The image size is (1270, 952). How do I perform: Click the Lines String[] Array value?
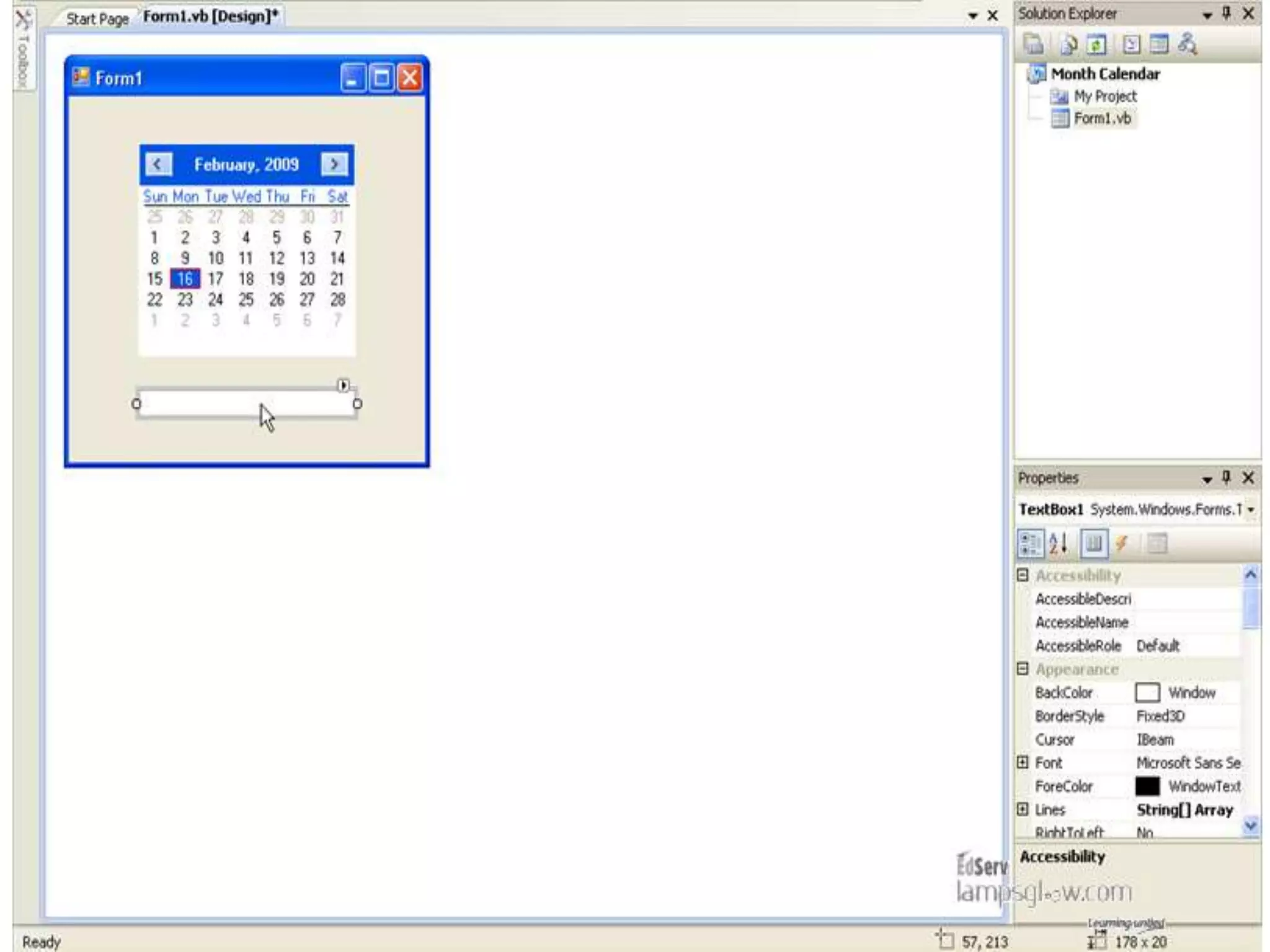1184,809
